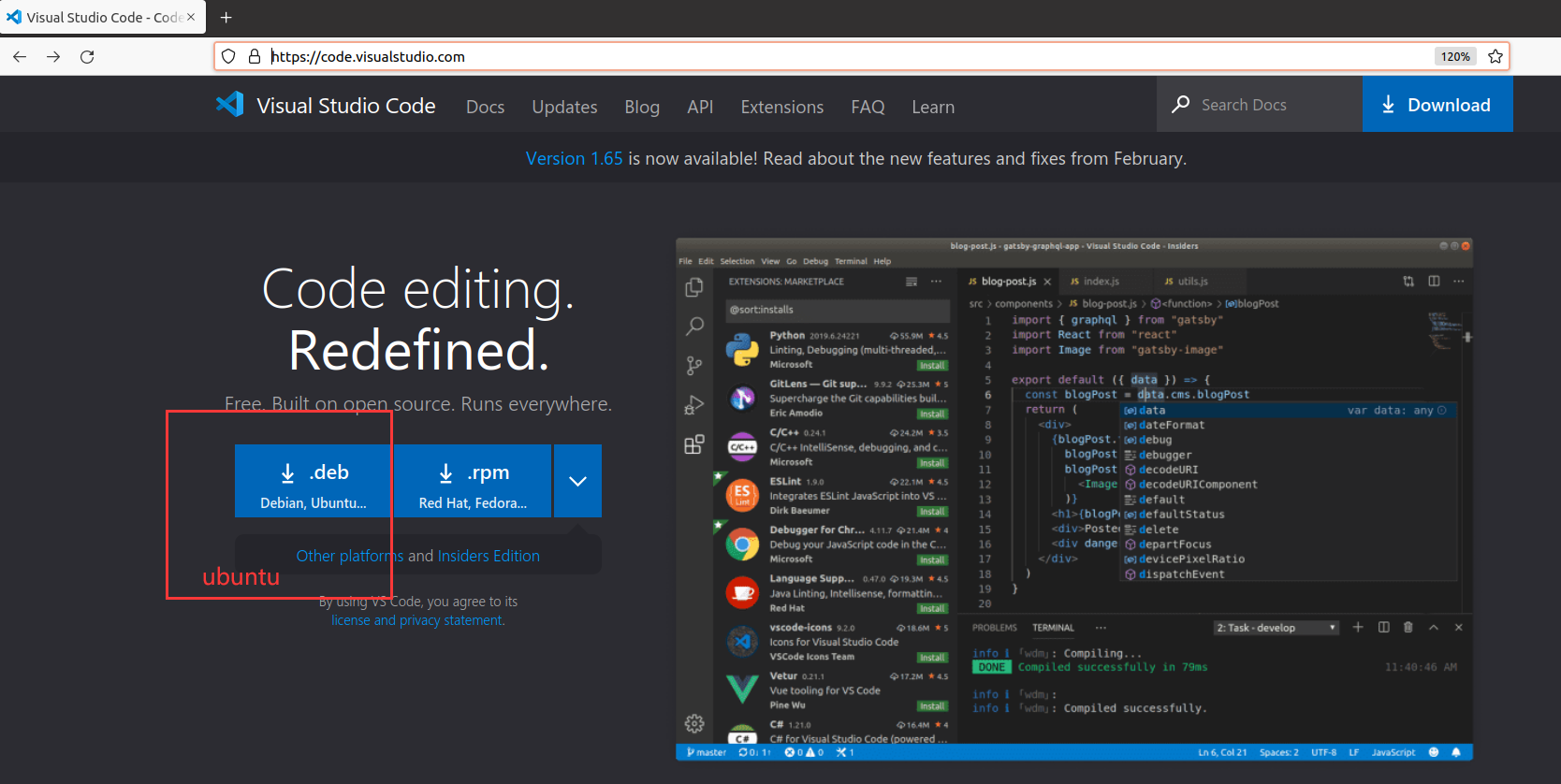Download the .rpm Red Hat, Fedora package

(474, 481)
